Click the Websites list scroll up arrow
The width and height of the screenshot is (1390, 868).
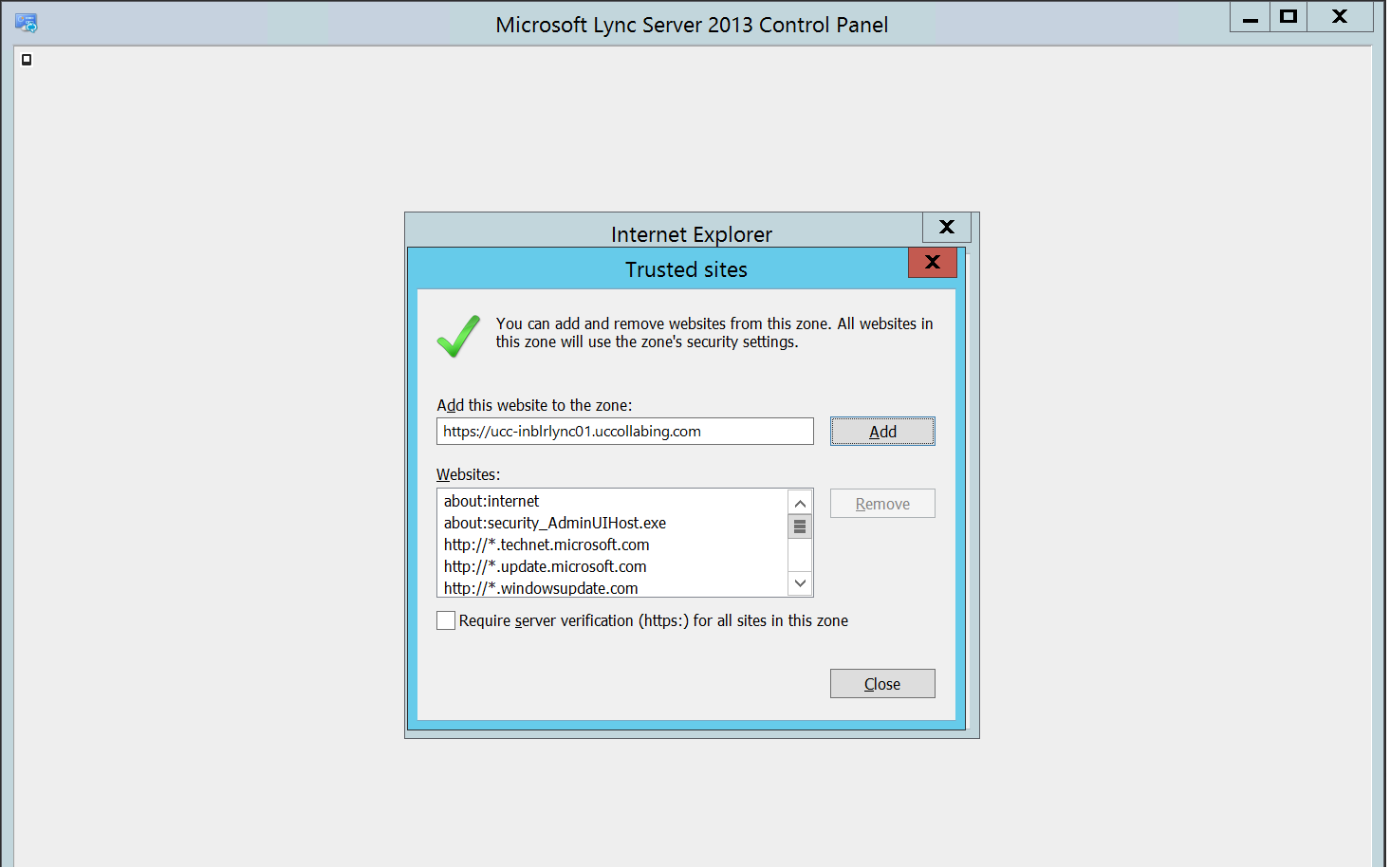[x=800, y=503]
